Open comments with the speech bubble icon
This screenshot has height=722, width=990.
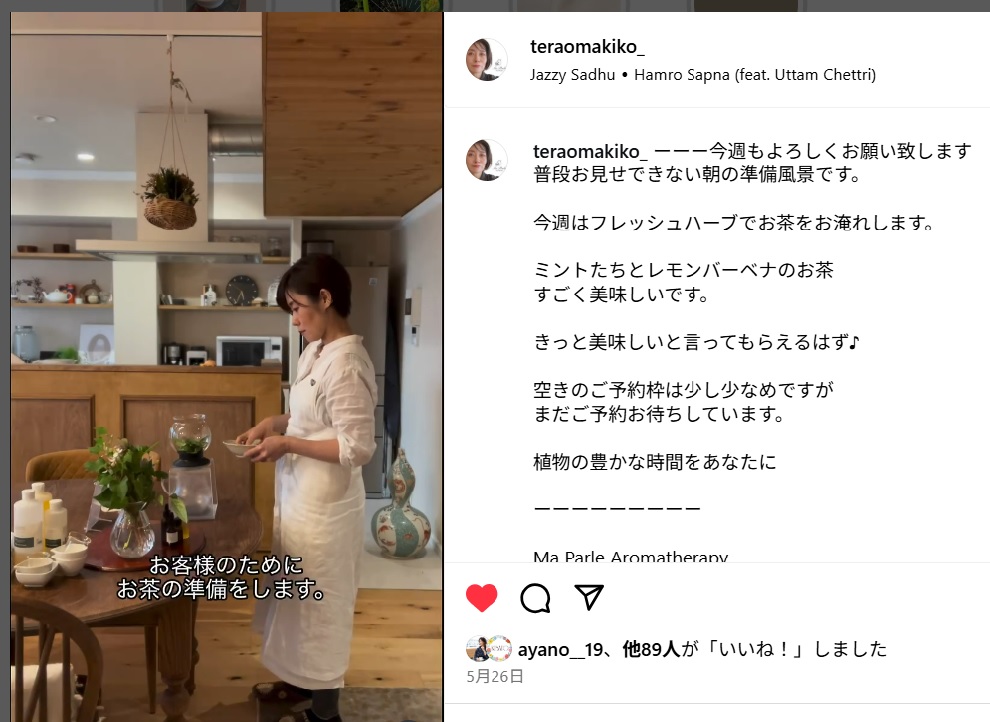535,598
